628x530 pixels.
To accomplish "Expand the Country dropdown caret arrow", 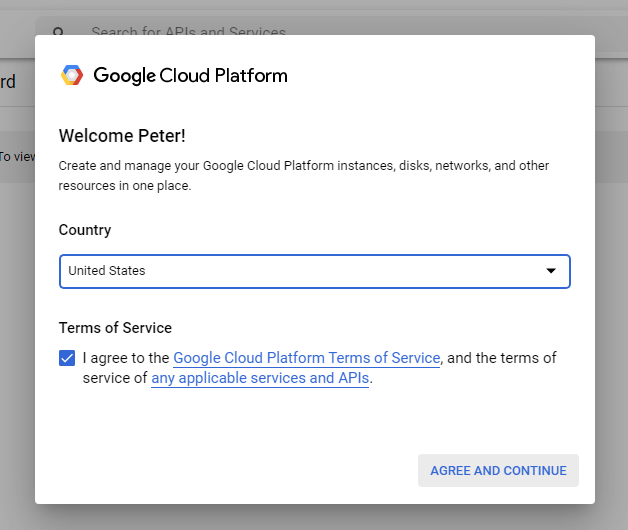I will point(550,271).
